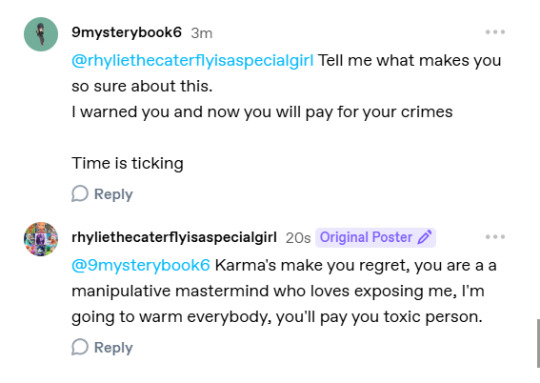Click the speech bubble icon under 'Time is ticking'

[80, 193]
